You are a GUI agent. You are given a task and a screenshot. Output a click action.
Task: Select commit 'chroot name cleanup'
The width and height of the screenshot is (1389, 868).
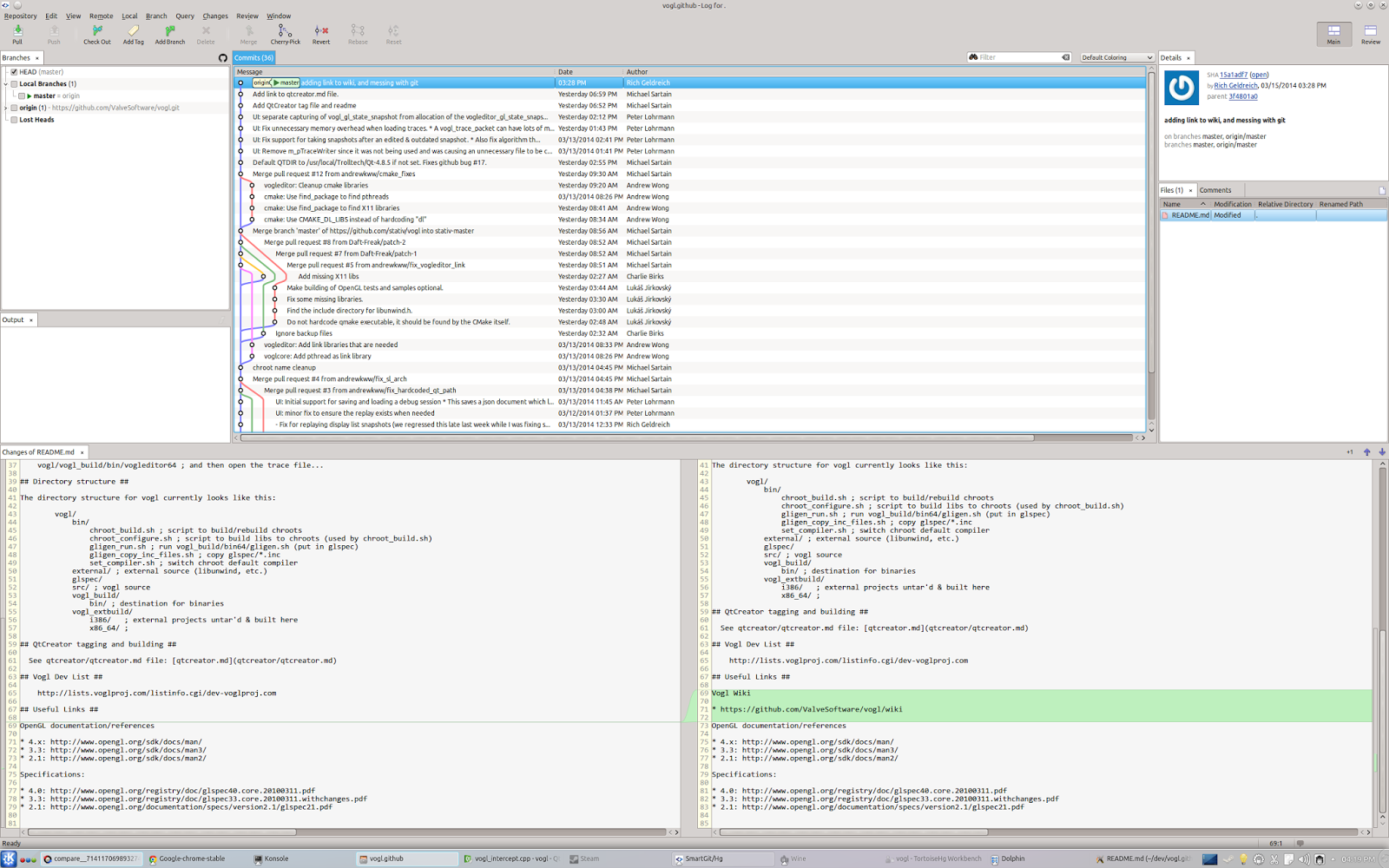tap(690, 368)
